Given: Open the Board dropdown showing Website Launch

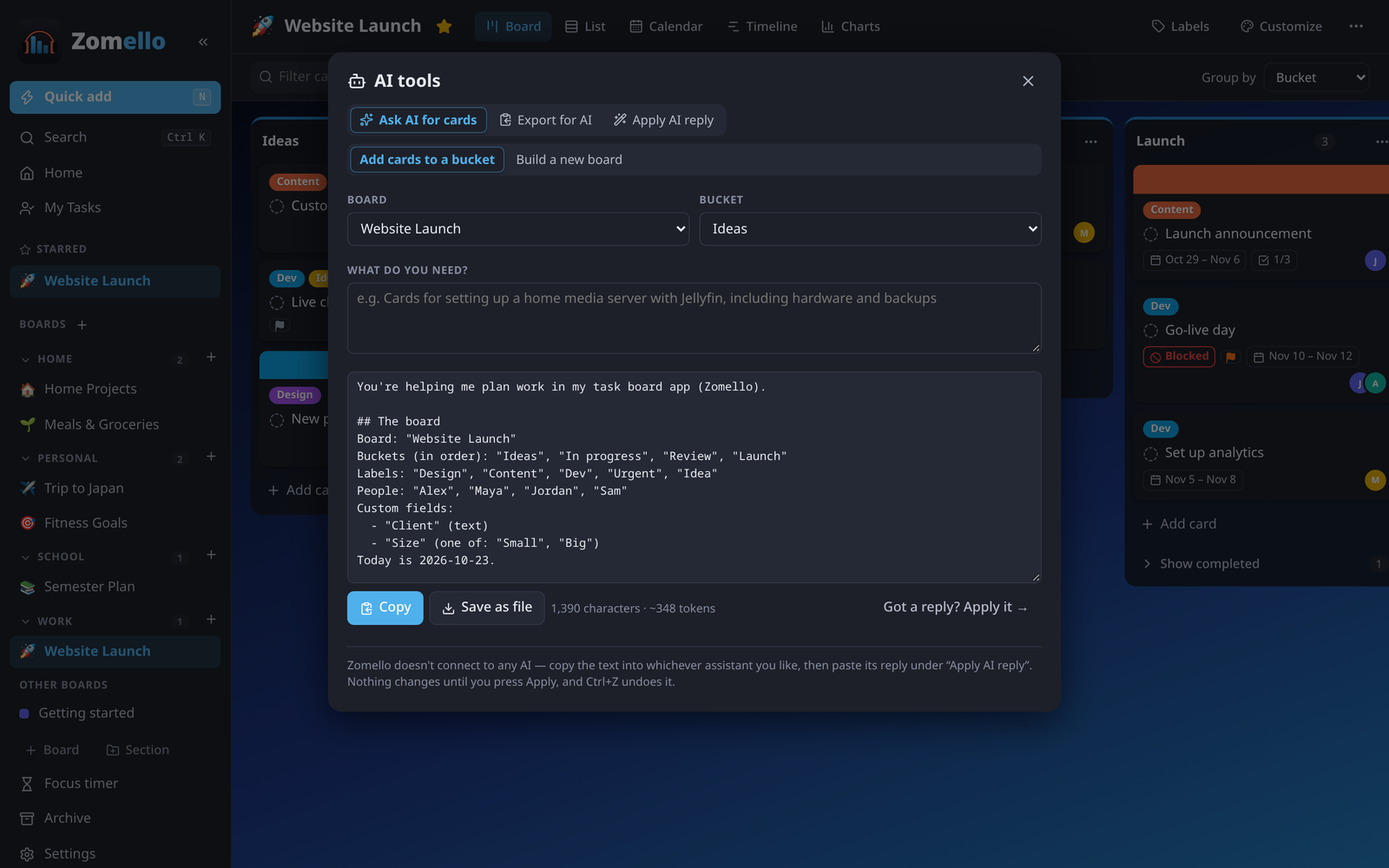Looking at the screenshot, I should pos(518,229).
